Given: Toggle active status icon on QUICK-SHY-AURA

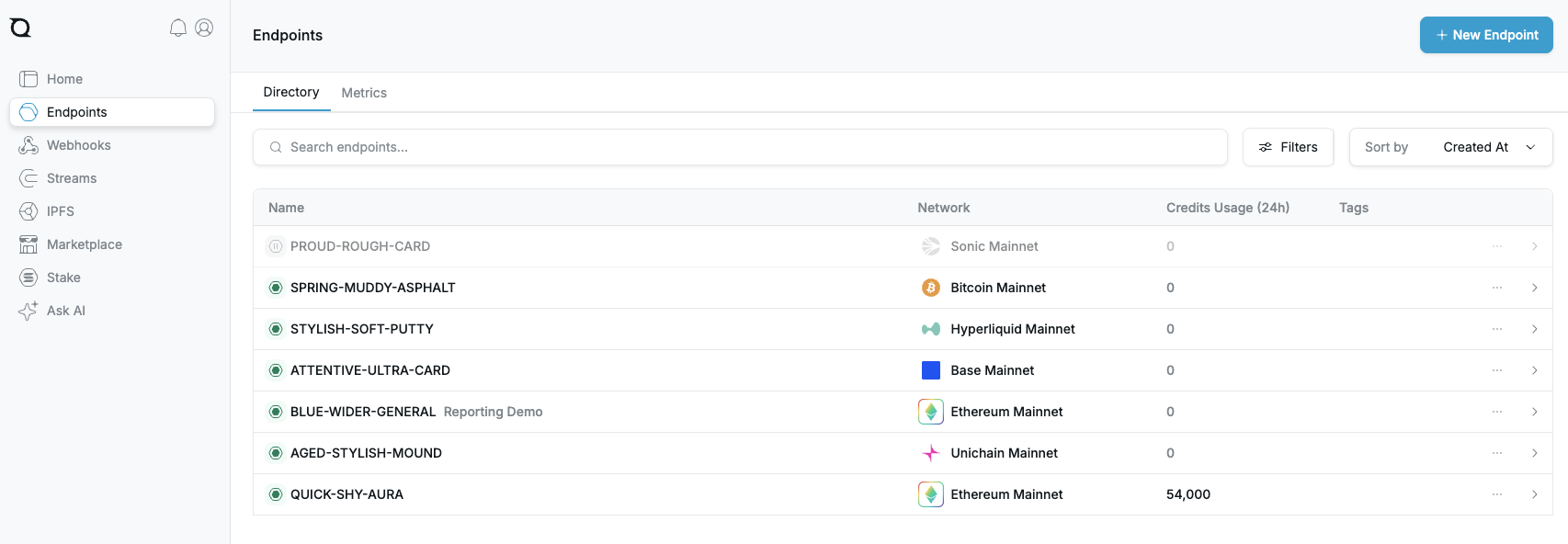Looking at the screenshot, I should (276, 494).
